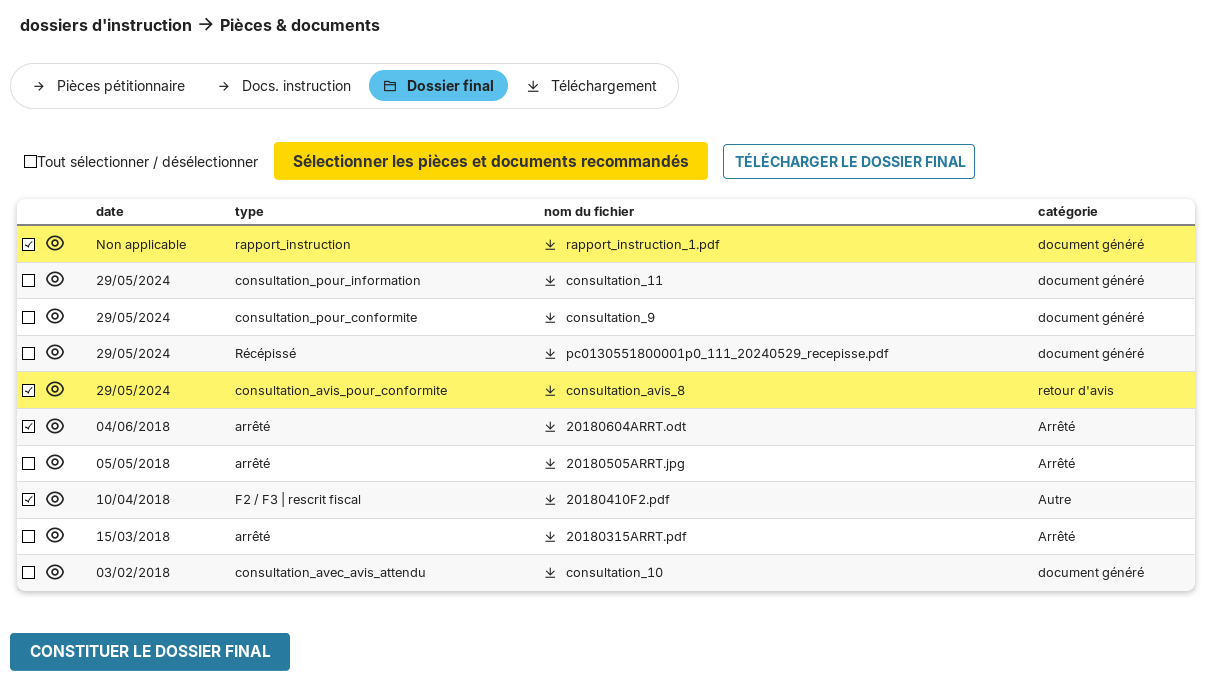Click the download icon for 20180315ARRT.pdf
The image size is (1211, 695).
coord(550,537)
